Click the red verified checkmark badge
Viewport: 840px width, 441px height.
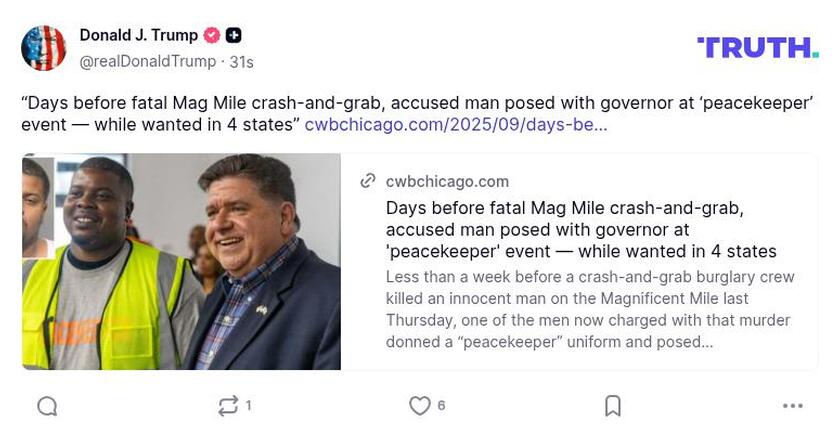coord(212,35)
